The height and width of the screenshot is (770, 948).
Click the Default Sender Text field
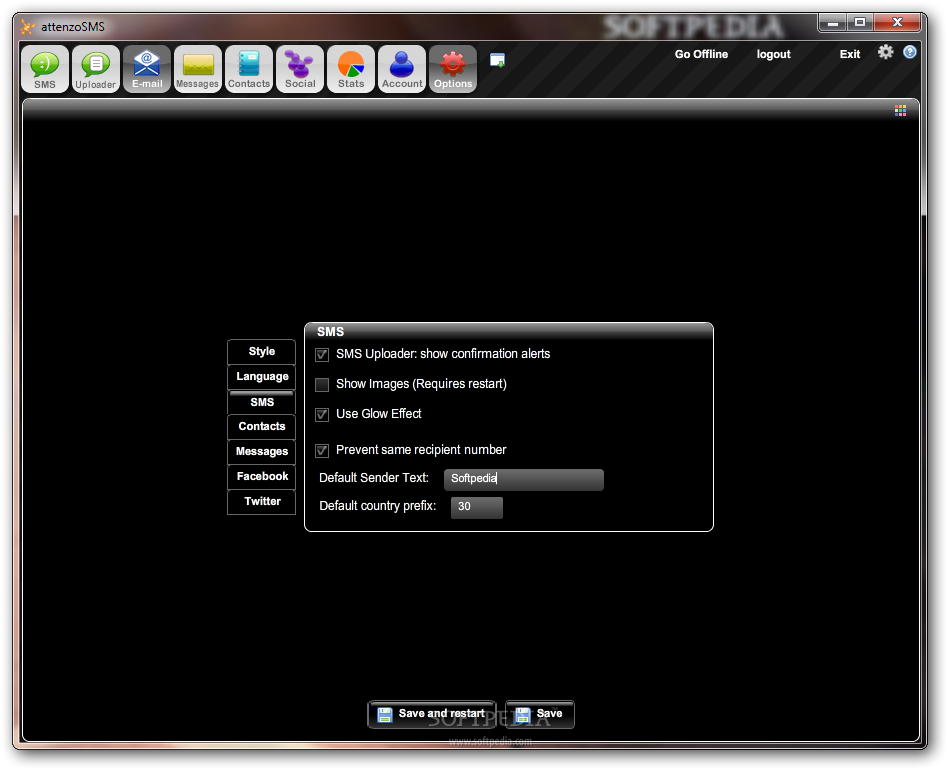click(x=524, y=479)
